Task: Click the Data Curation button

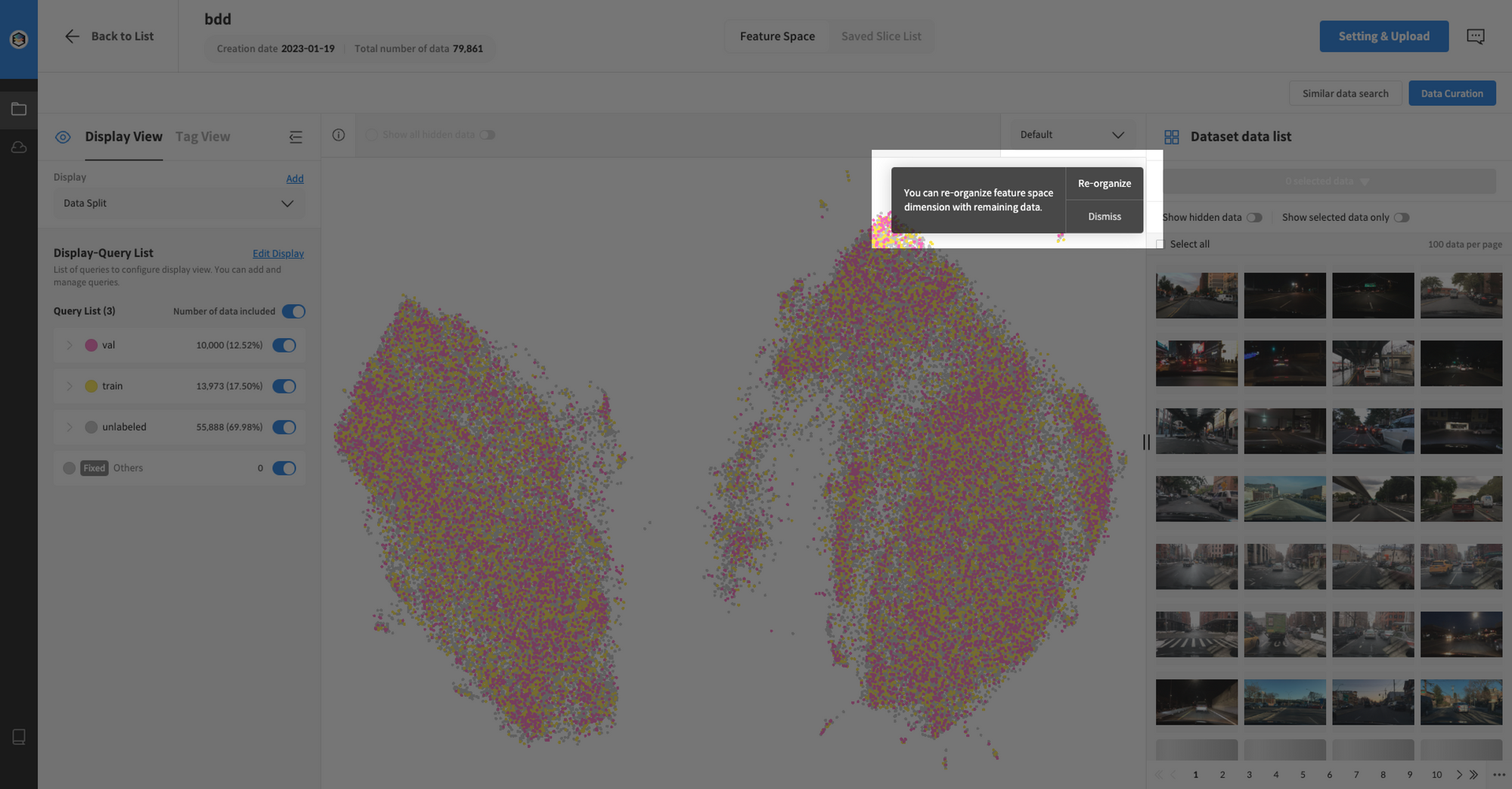Action: point(1452,94)
